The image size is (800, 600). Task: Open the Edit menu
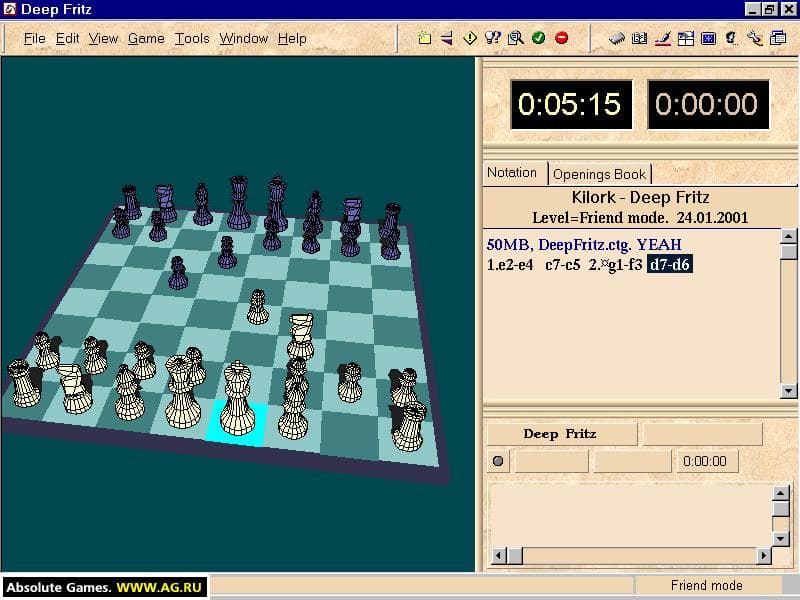click(67, 38)
